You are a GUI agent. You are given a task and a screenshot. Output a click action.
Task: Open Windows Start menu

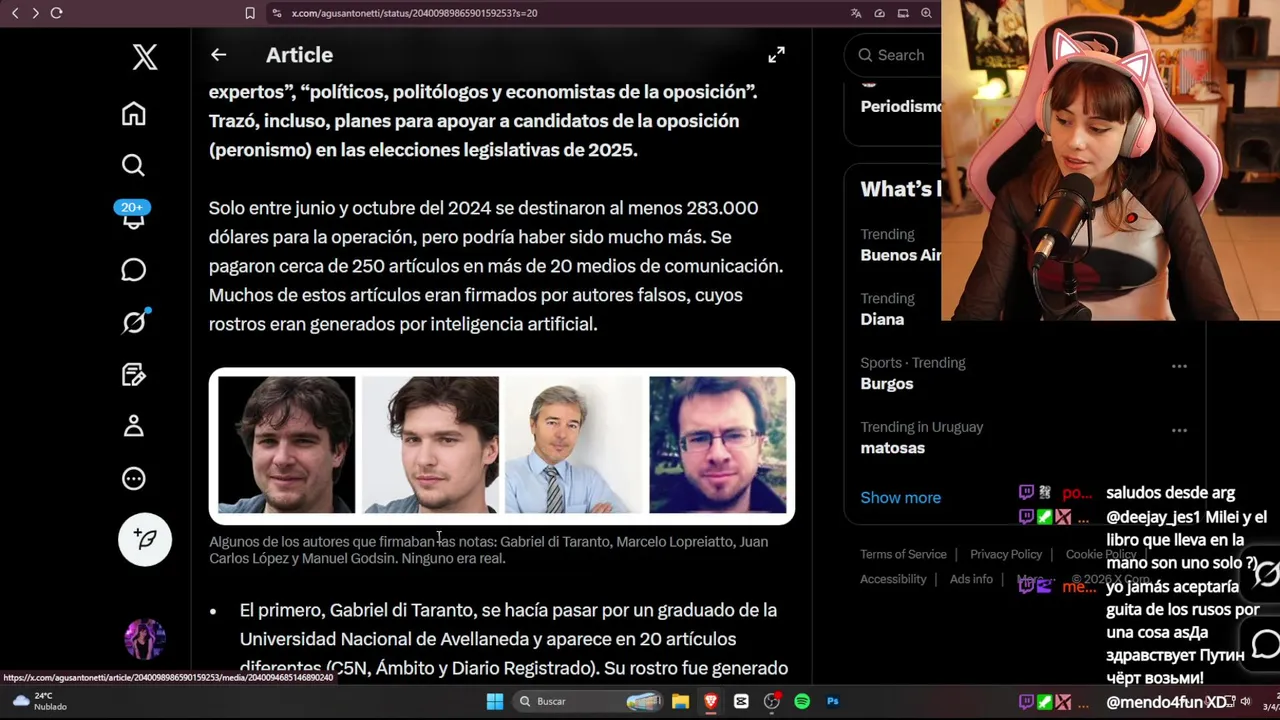[495, 701]
